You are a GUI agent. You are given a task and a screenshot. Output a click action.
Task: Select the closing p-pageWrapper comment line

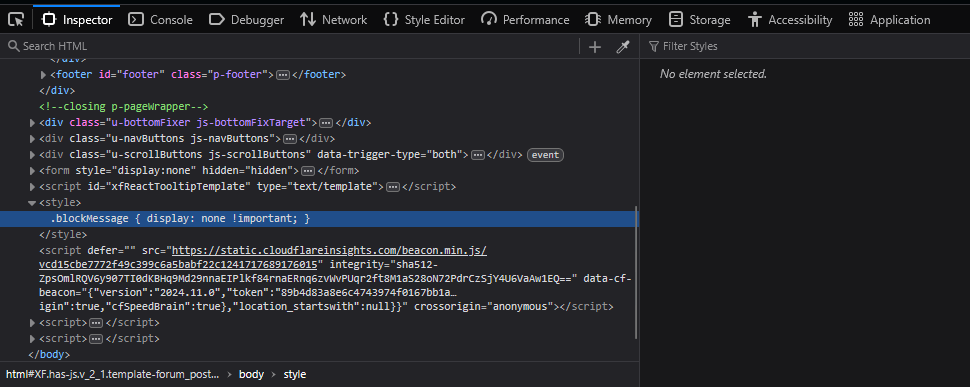pos(124,106)
